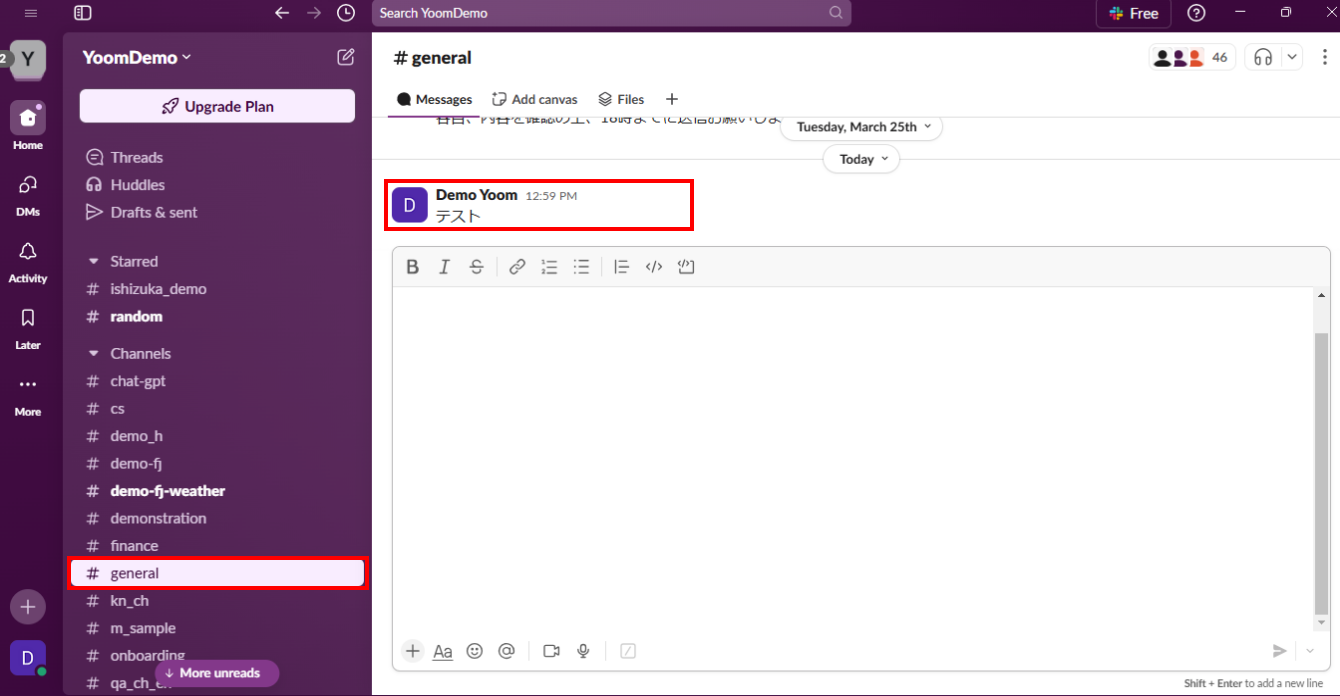Screen dimensions: 1340x696
Task: Toggle bulleted list formatting
Action: point(581,267)
